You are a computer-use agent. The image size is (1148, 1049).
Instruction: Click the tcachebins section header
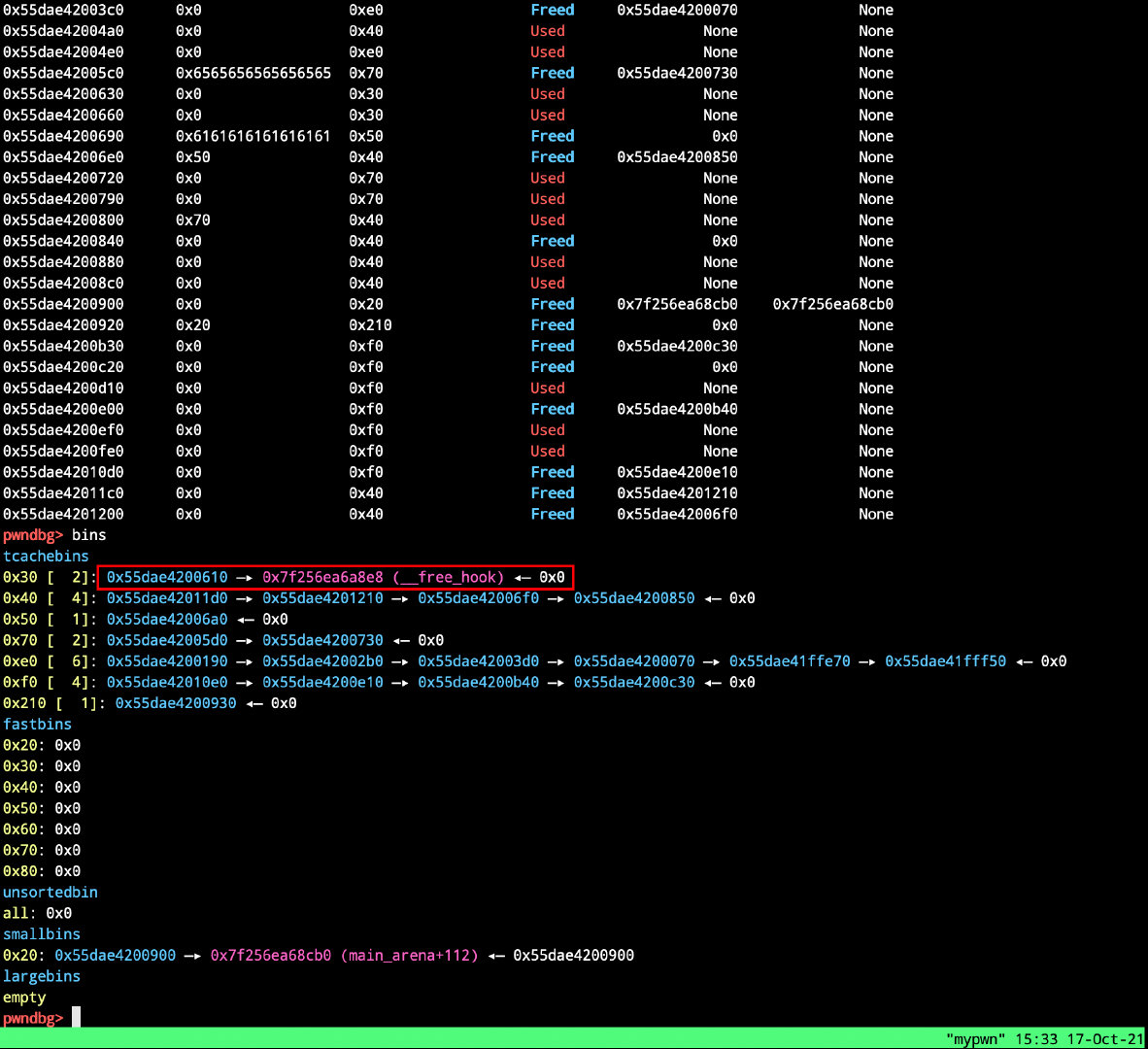(46, 557)
